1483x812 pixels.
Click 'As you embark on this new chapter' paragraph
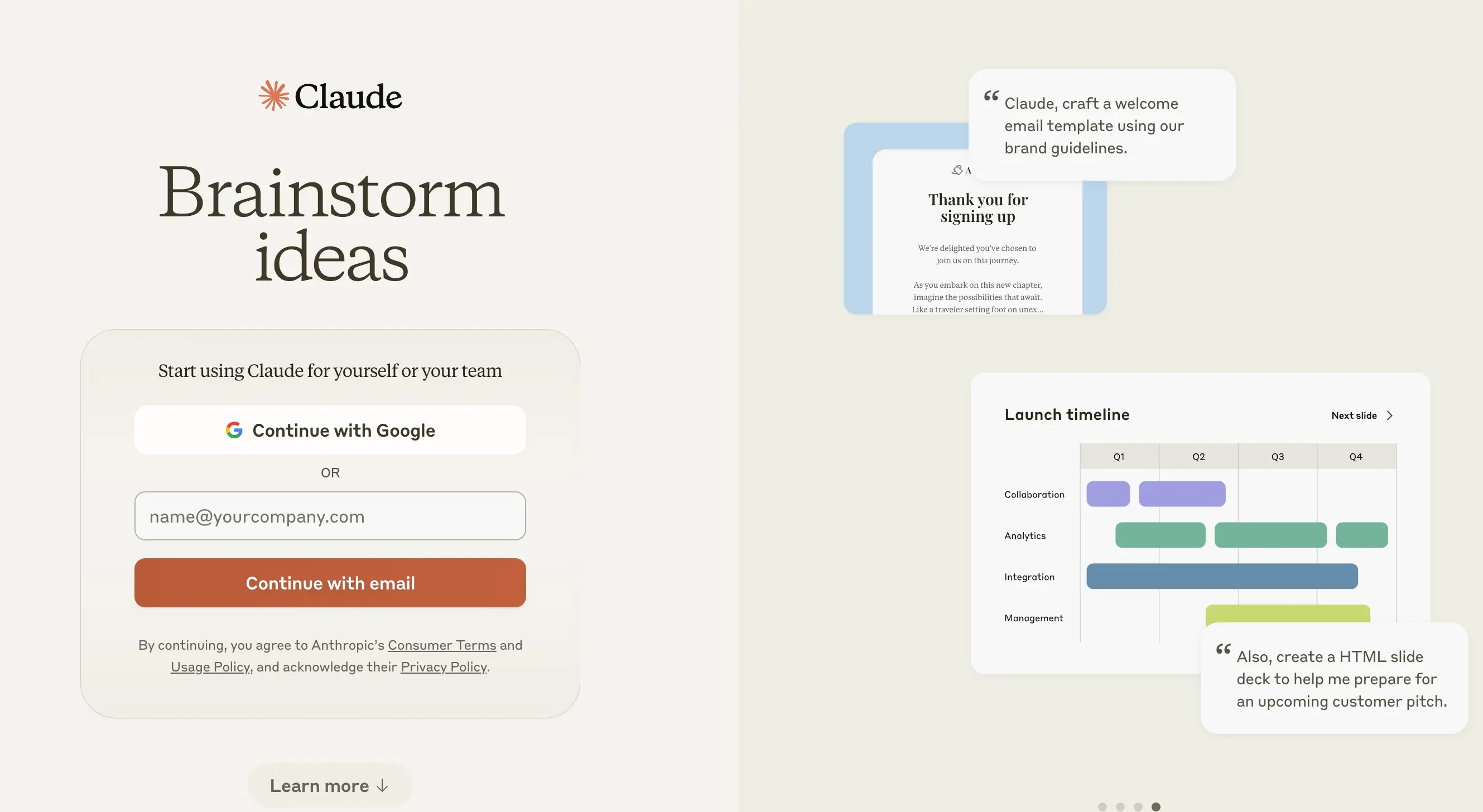(x=977, y=297)
